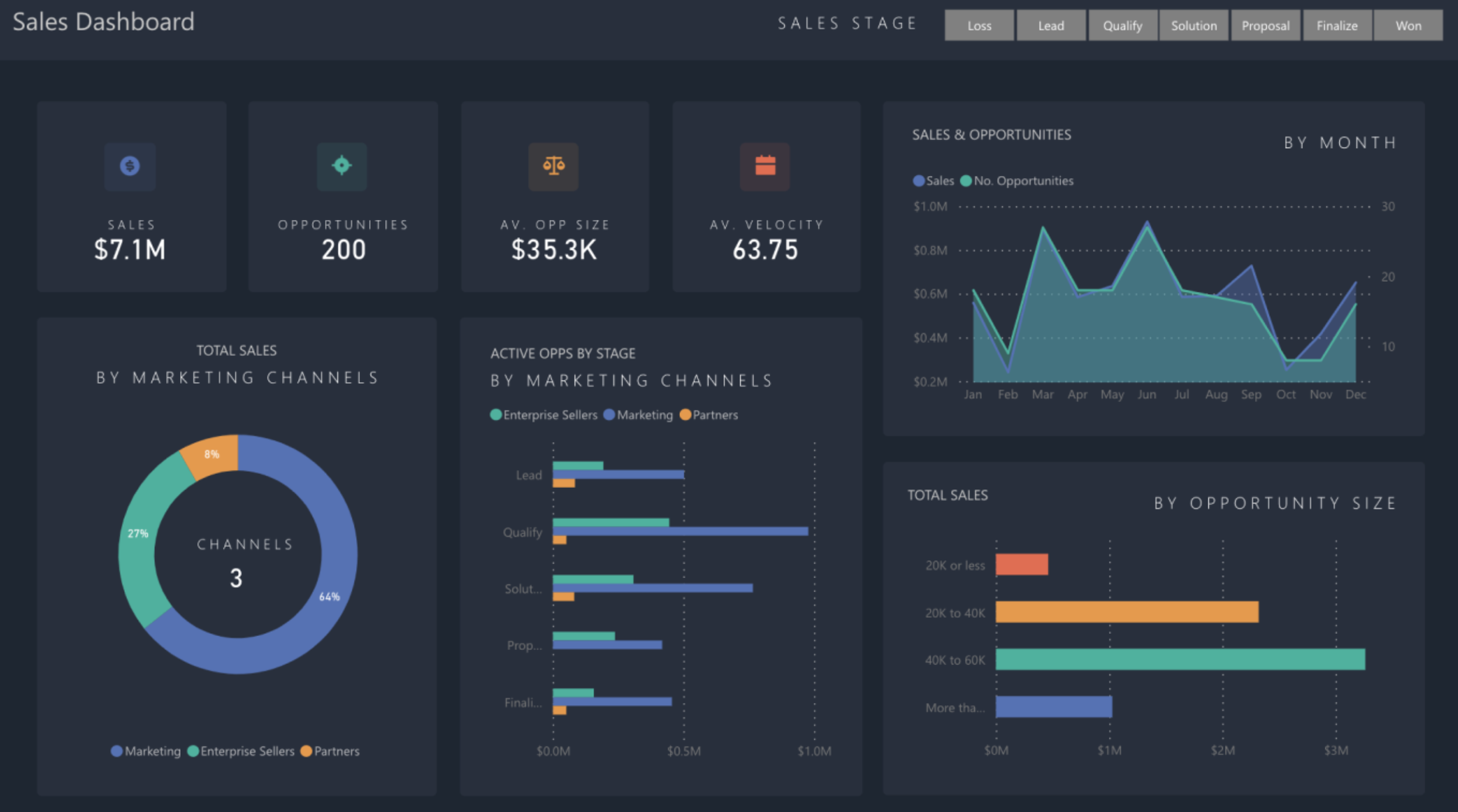Toggle the Lead sales stage filter
The height and width of the screenshot is (812, 1458).
tap(1051, 26)
